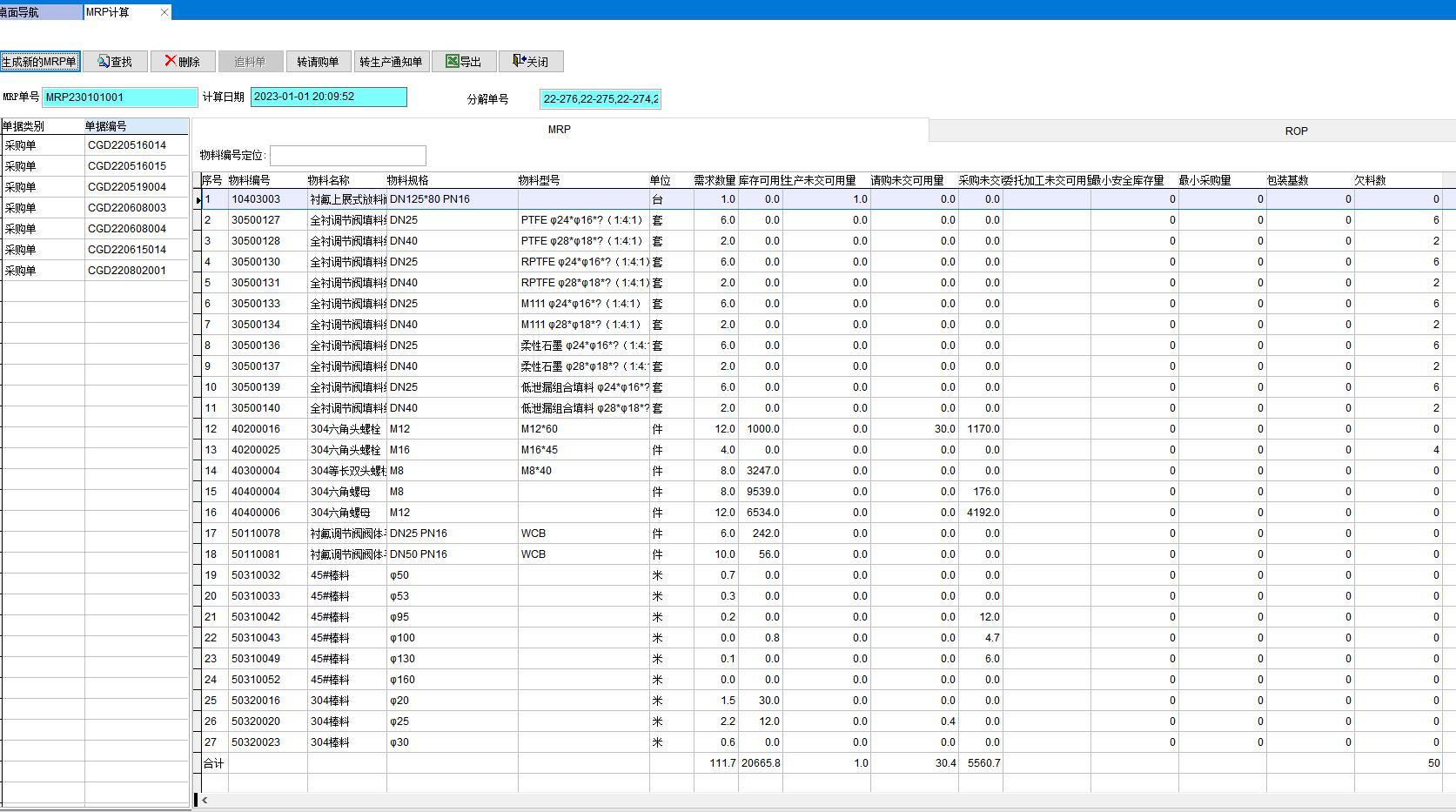Viewport: 1456px width, 812px height.
Task: Click the 转请购单 button
Action: click(x=318, y=62)
